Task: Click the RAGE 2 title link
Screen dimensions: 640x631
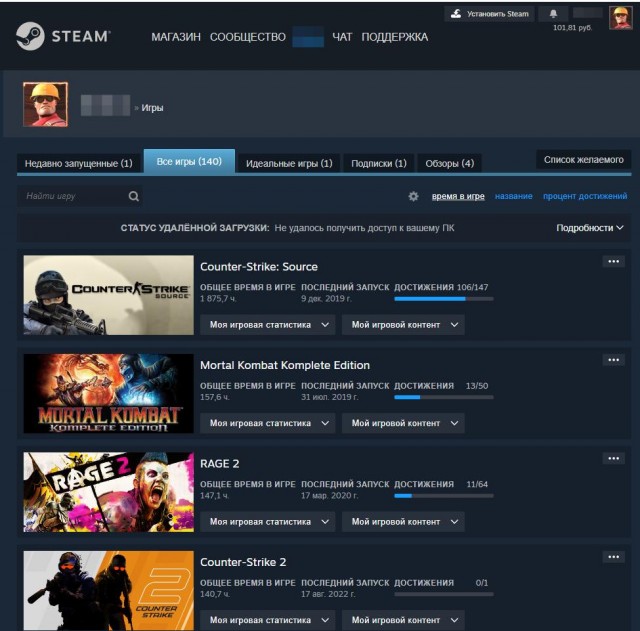Action: click(x=220, y=464)
